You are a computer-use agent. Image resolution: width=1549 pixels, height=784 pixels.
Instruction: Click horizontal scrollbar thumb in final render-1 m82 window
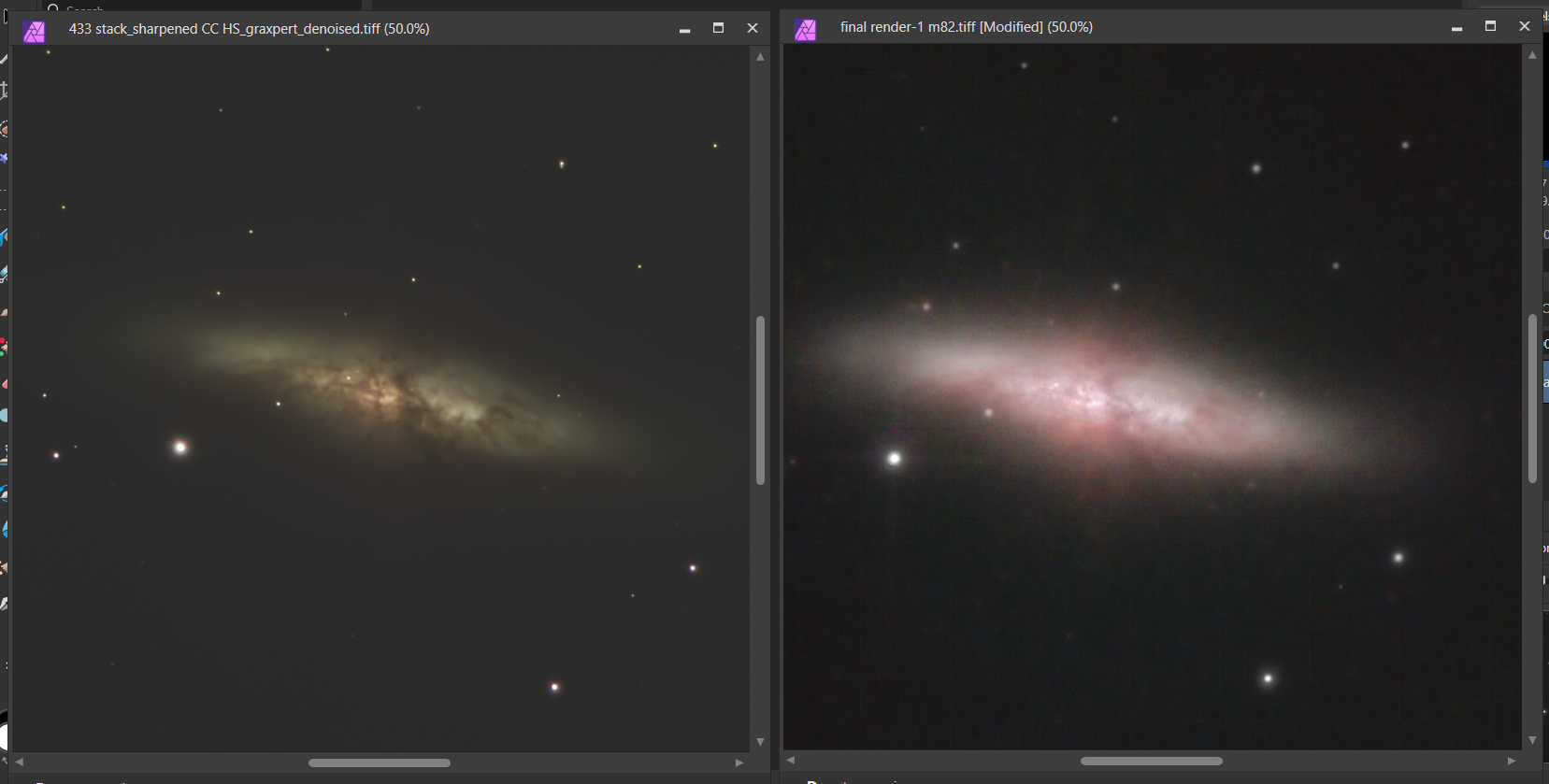click(1152, 761)
